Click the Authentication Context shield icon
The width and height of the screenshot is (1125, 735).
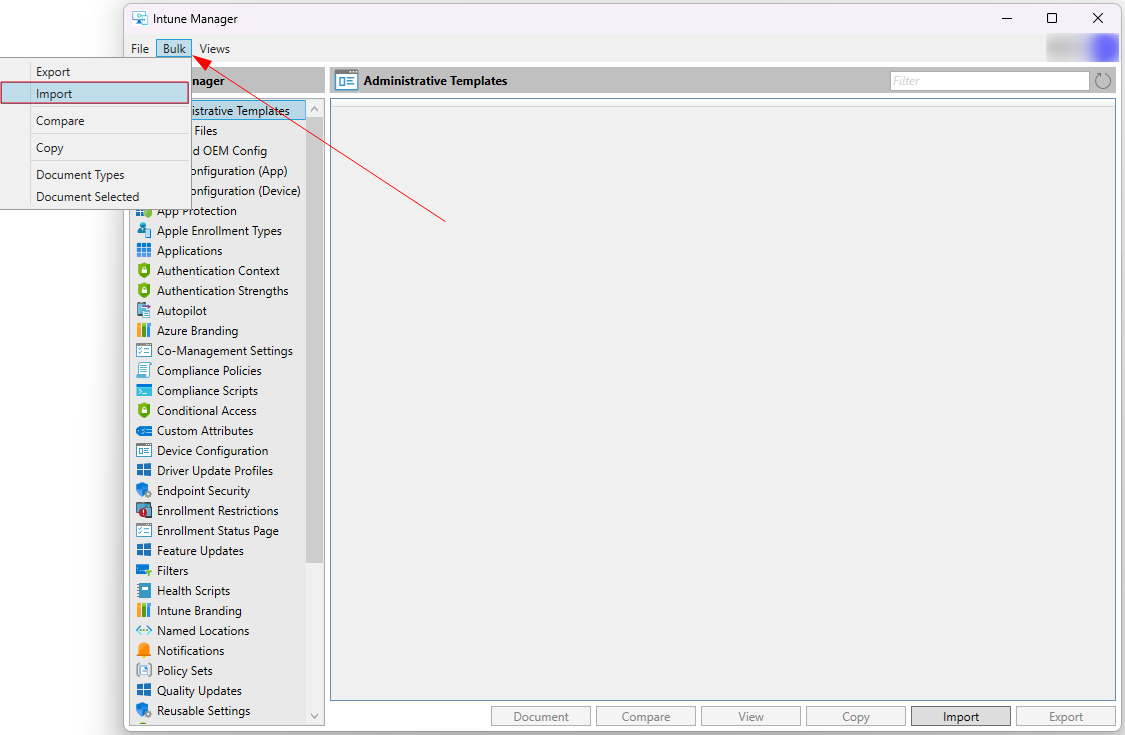click(x=143, y=271)
